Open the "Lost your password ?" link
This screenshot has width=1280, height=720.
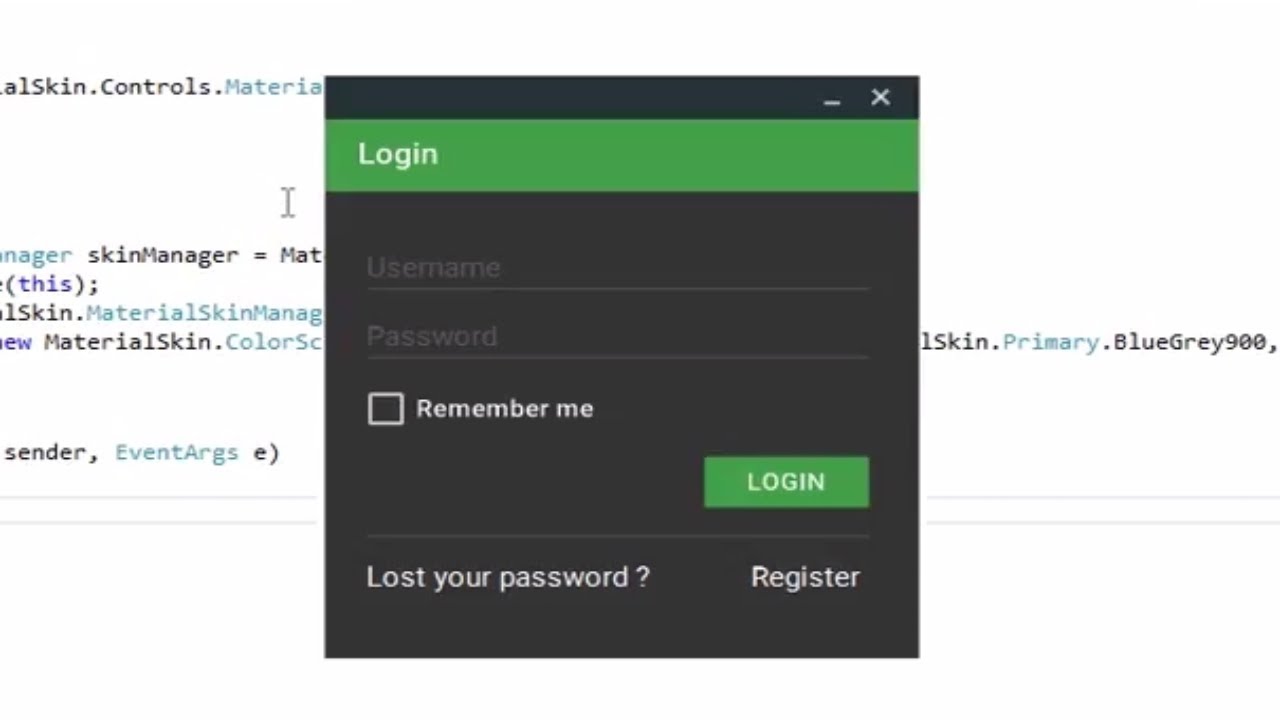(508, 577)
